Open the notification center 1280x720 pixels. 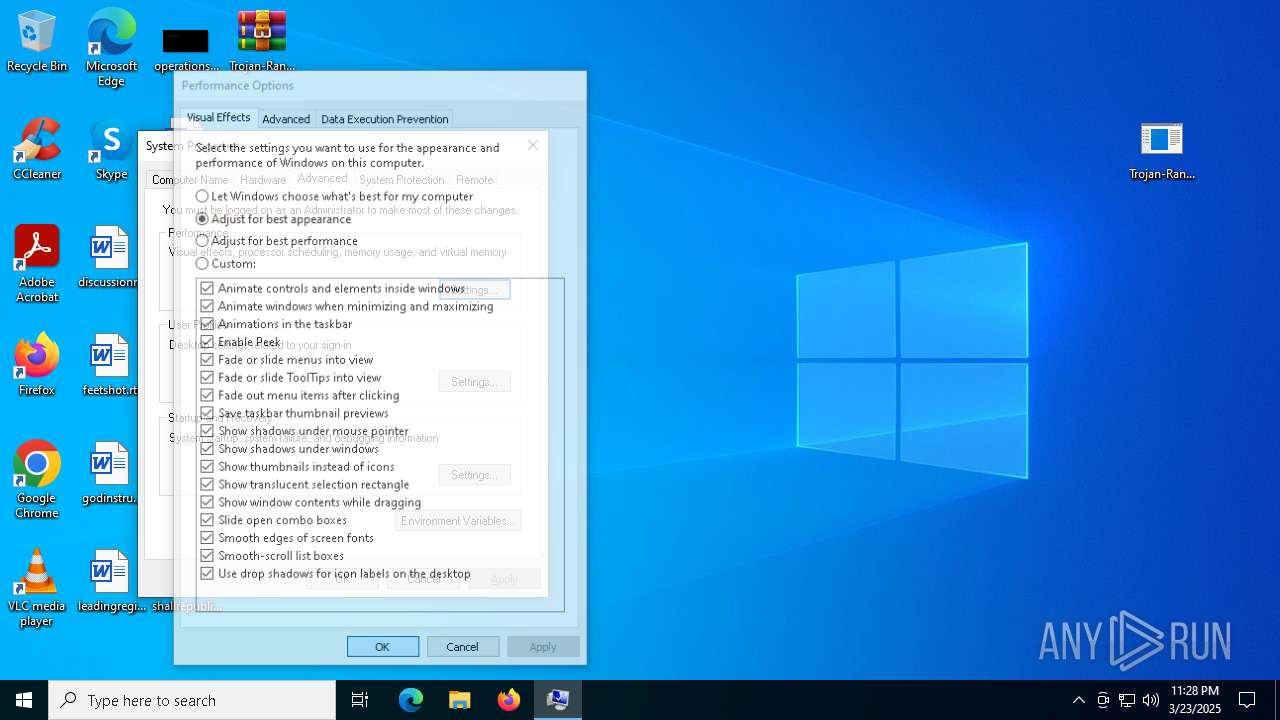point(1247,700)
